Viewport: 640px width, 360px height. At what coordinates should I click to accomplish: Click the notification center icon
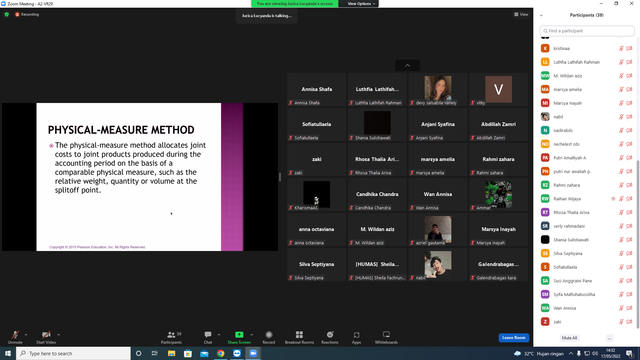pos(630,353)
